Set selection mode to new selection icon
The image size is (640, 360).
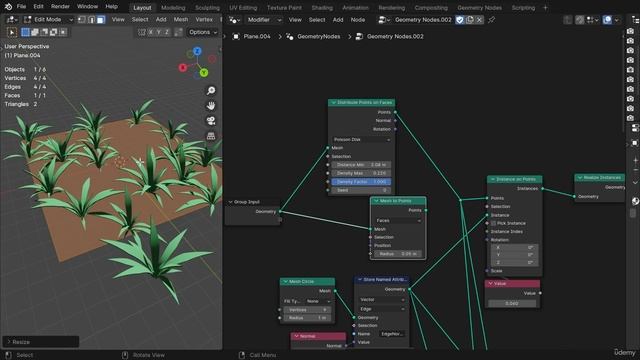(x=25, y=32)
